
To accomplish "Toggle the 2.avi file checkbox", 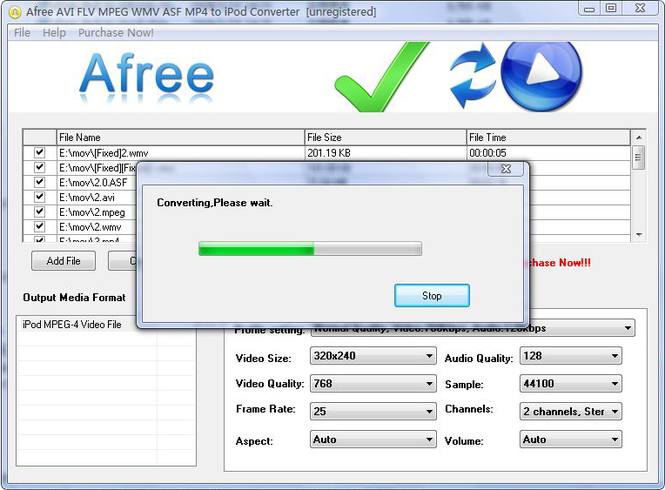I will point(39,197).
